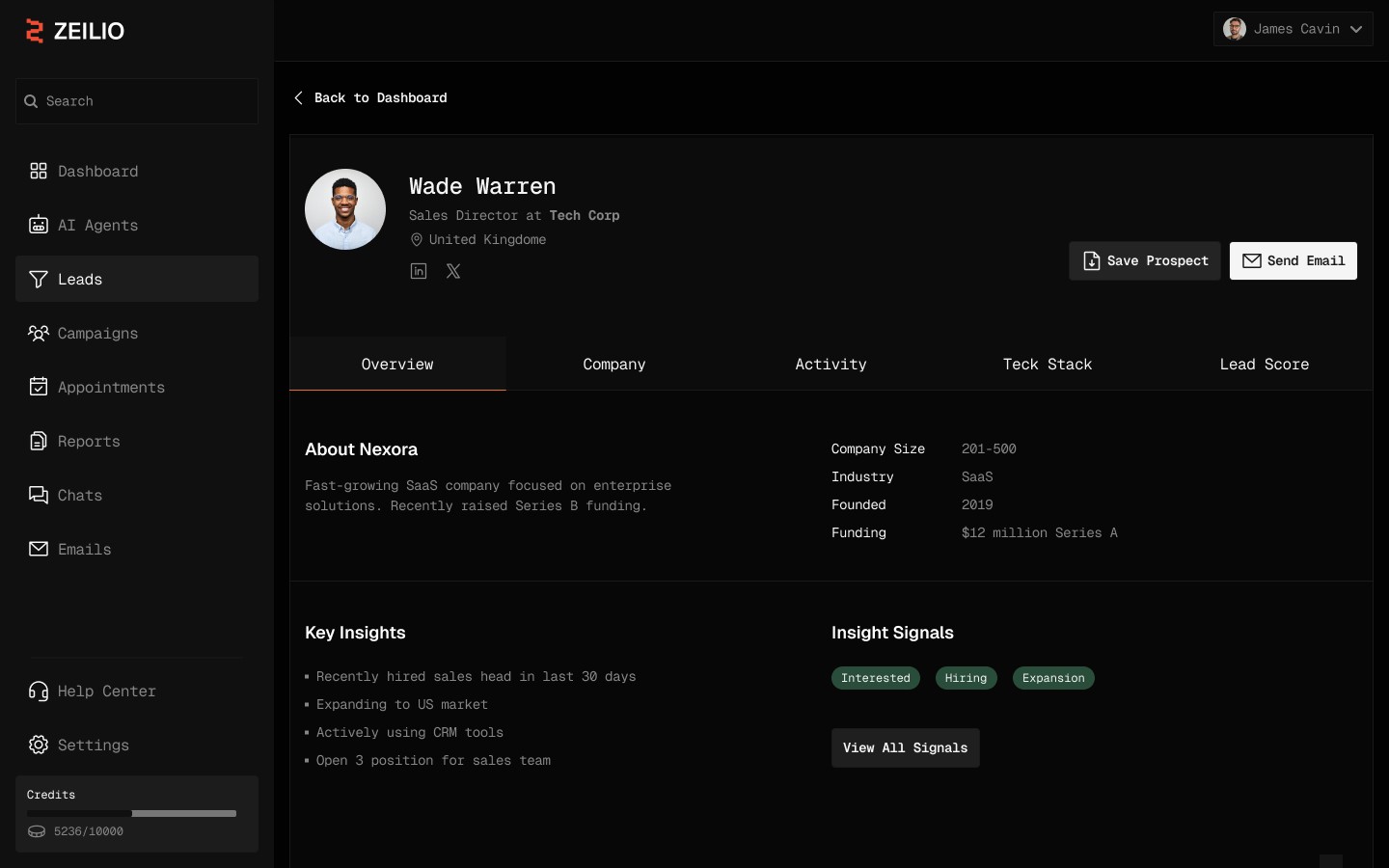This screenshot has width=1389, height=868.
Task: Open Wade Warren's X profile icon
Action: click(453, 271)
